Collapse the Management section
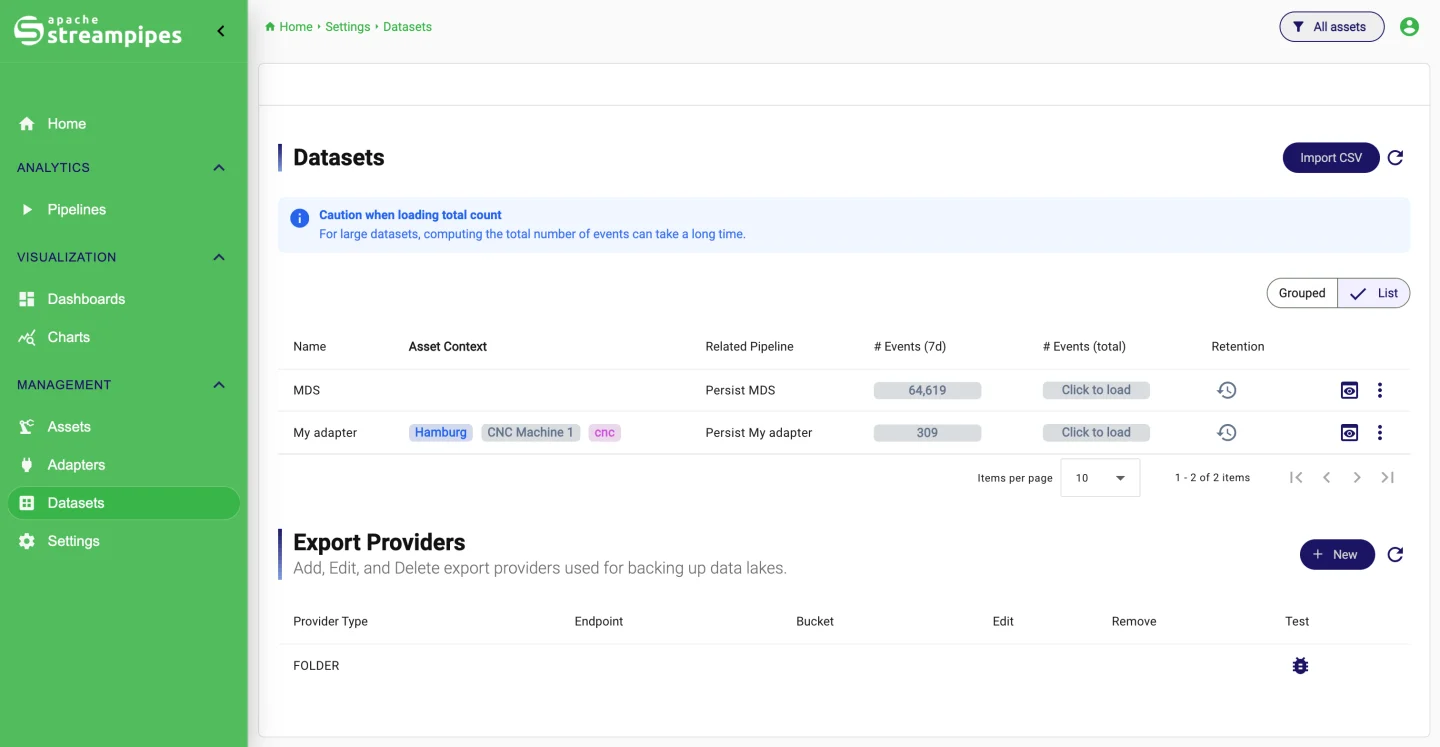The width and height of the screenshot is (1440, 747). 219,385
